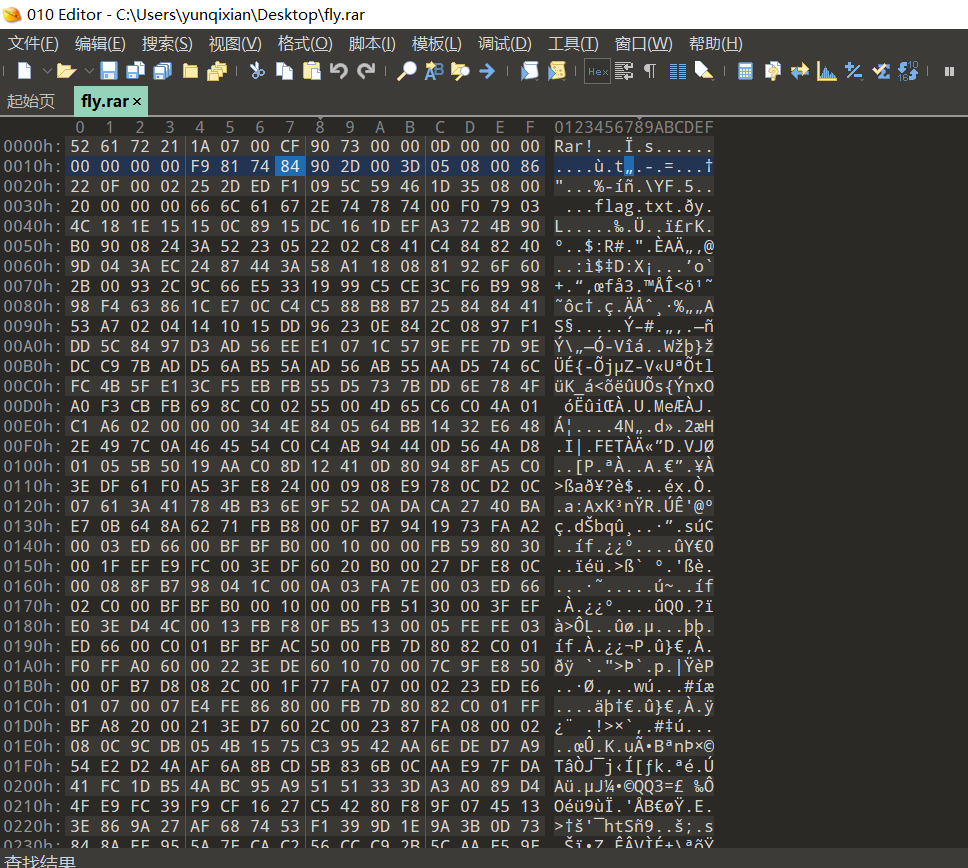The width and height of the screenshot is (968, 868).
Task: Click the Save As icon
Action: coord(135,72)
